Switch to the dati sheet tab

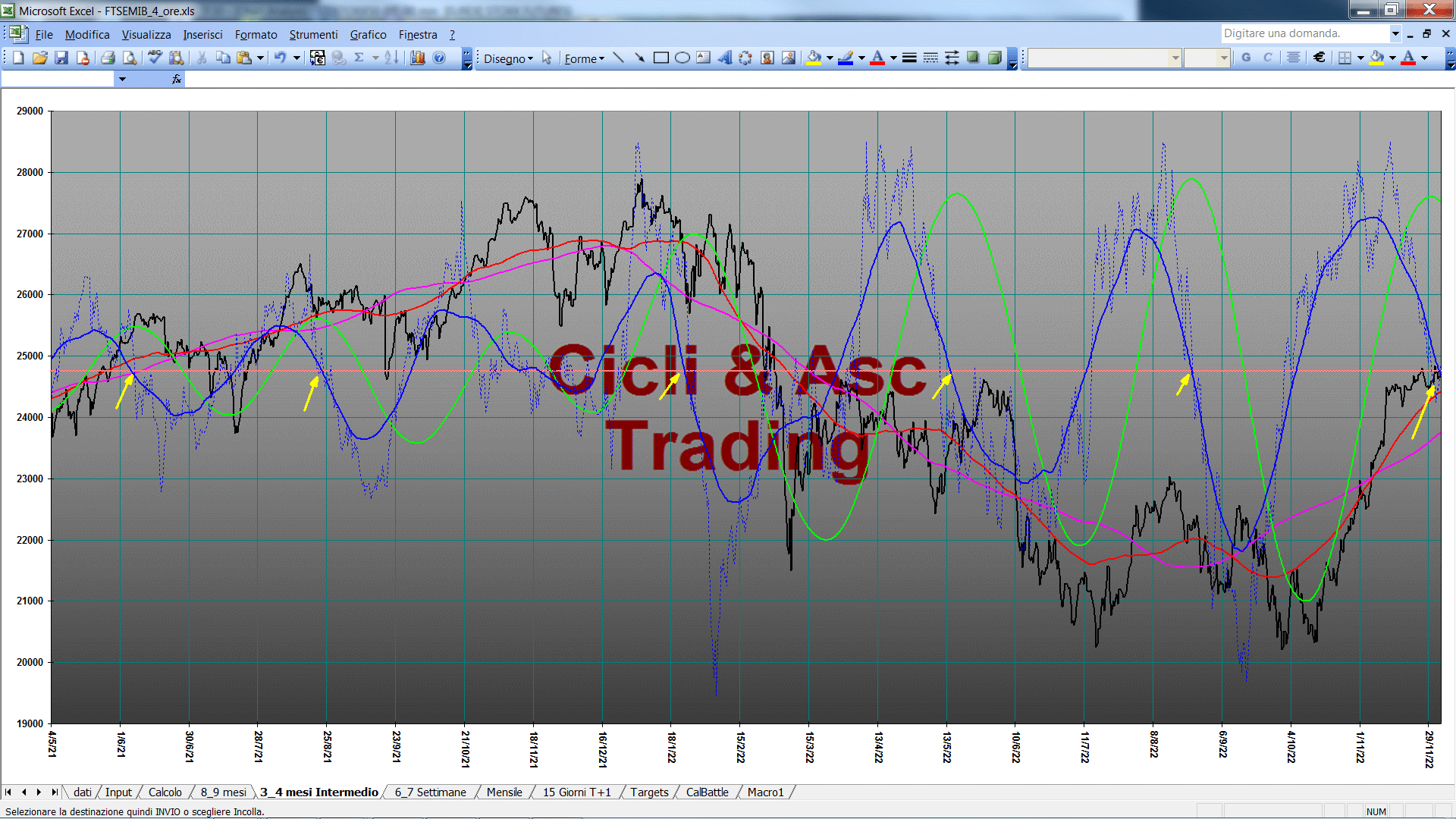pos(82,792)
